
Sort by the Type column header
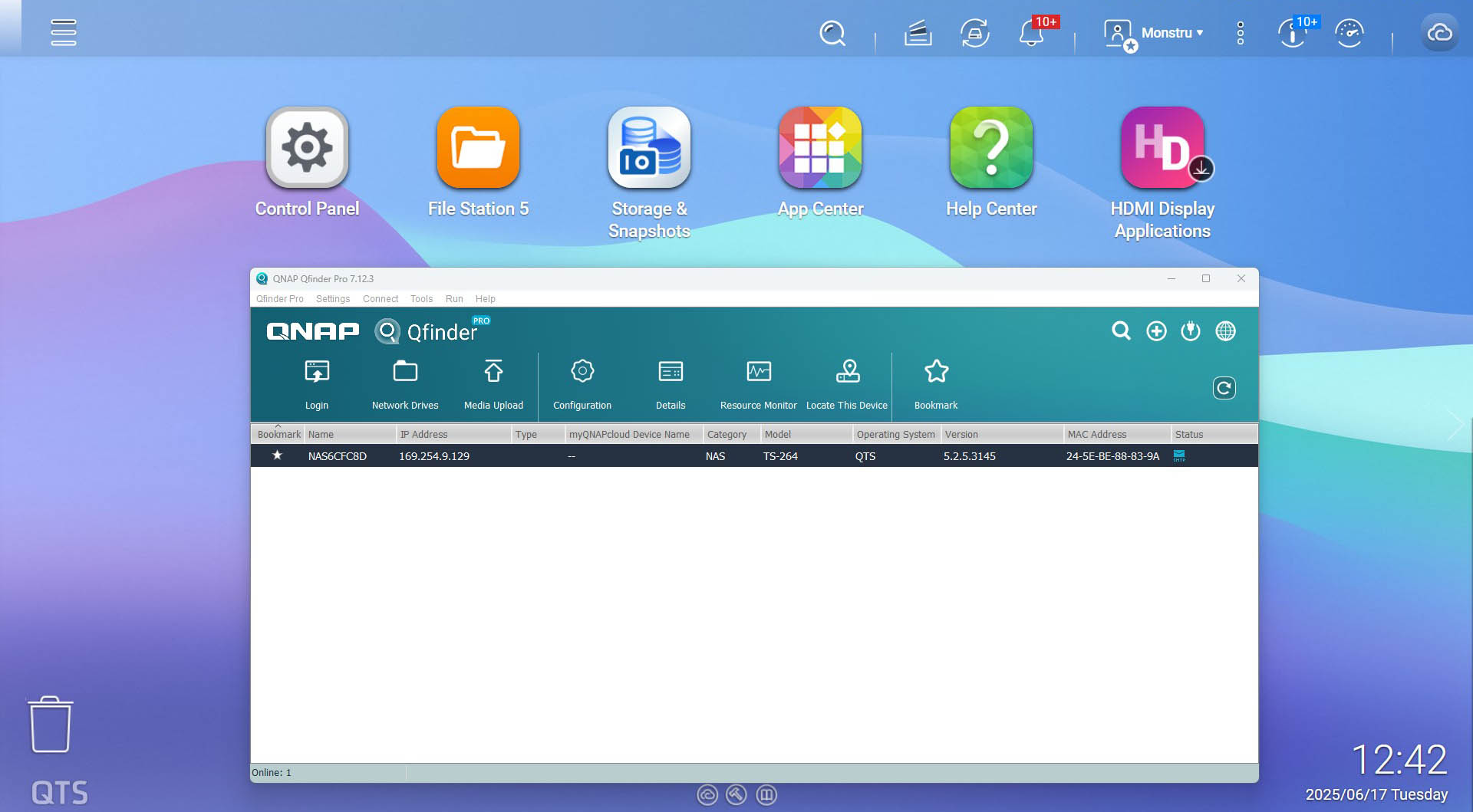click(x=538, y=434)
